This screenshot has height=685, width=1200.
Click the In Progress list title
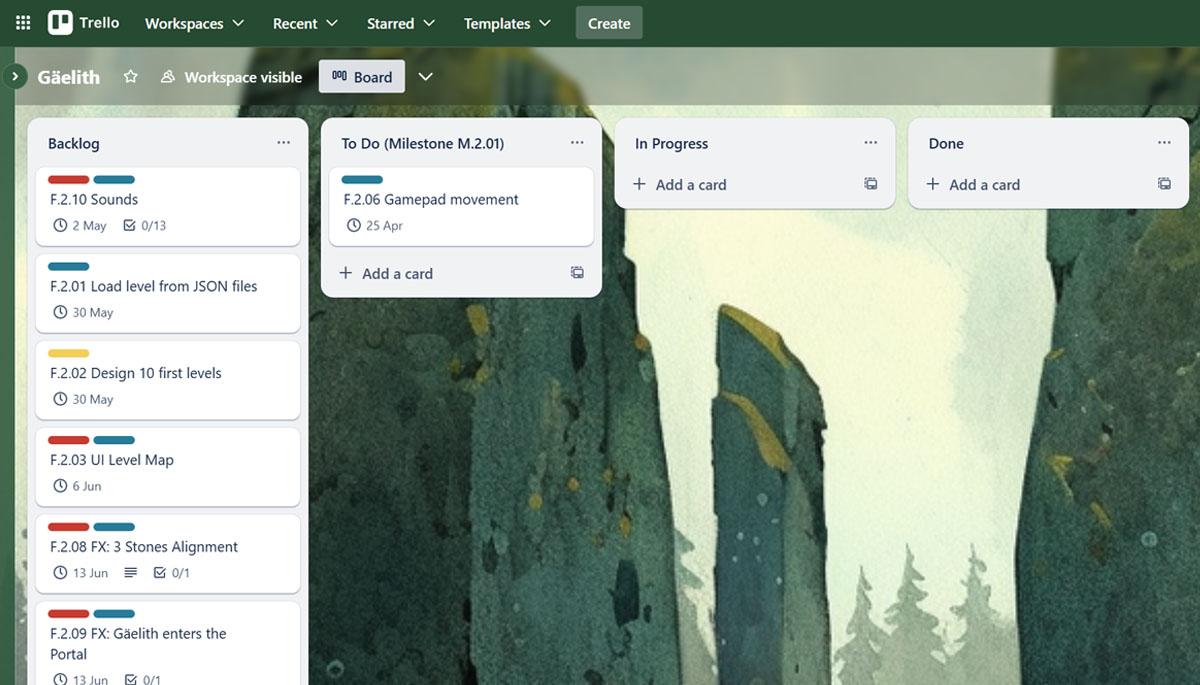coord(672,144)
